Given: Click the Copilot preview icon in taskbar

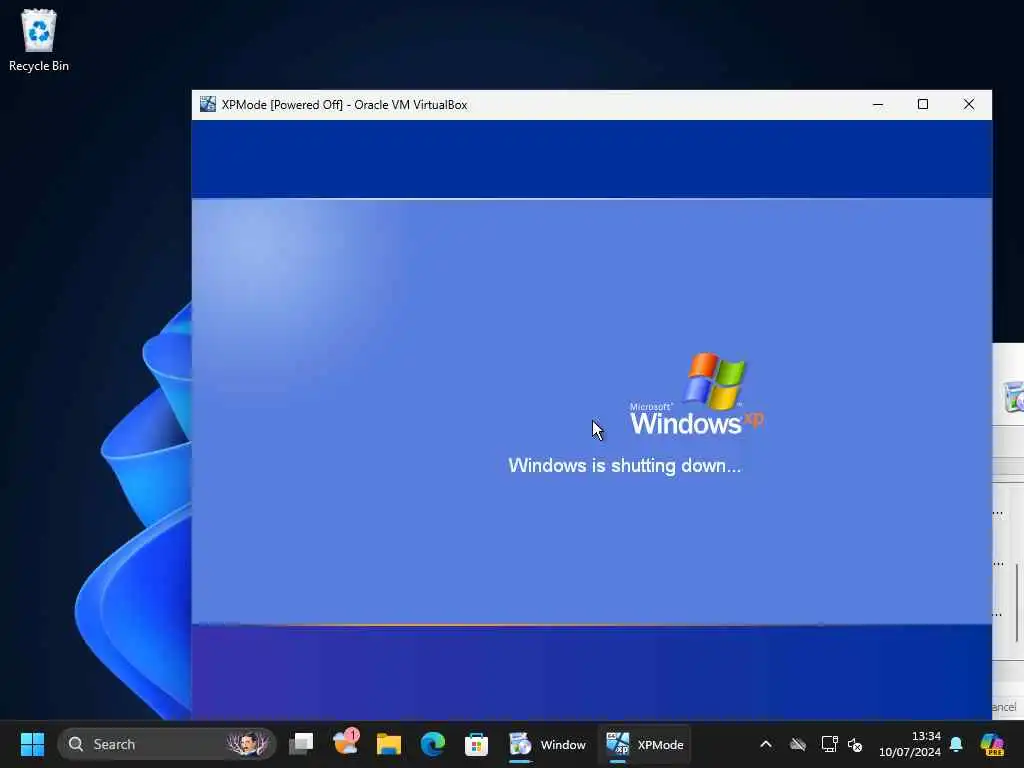Looking at the screenshot, I should 992,744.
